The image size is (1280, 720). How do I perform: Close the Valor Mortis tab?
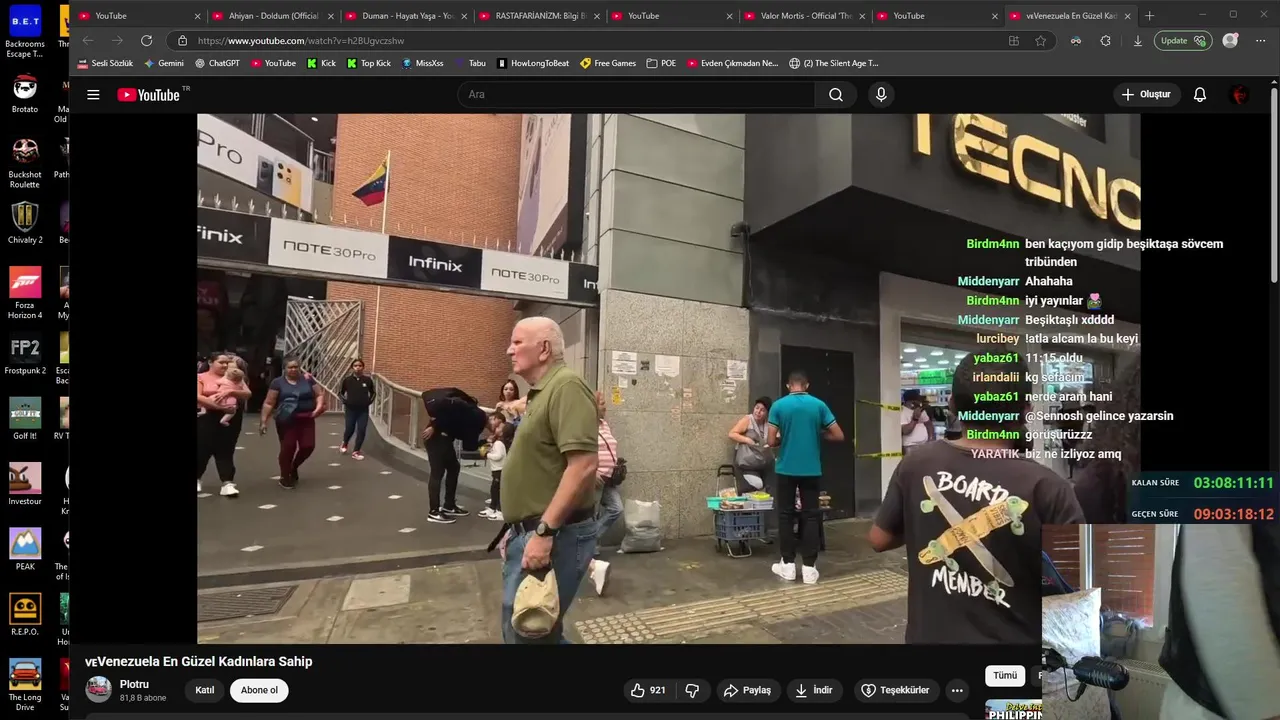tap(863, 16)
